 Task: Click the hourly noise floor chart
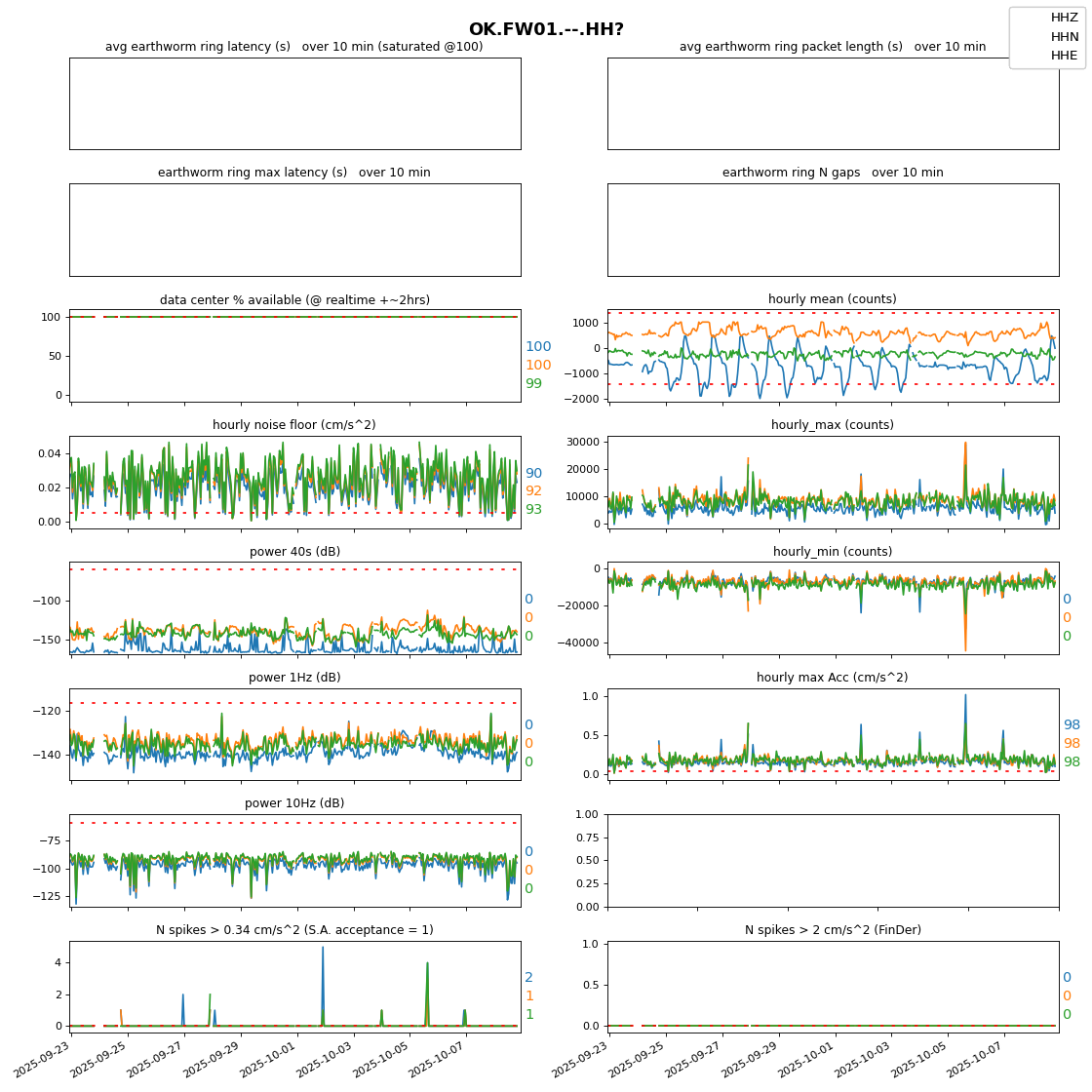pyautogui.click(x=294, y=483)
